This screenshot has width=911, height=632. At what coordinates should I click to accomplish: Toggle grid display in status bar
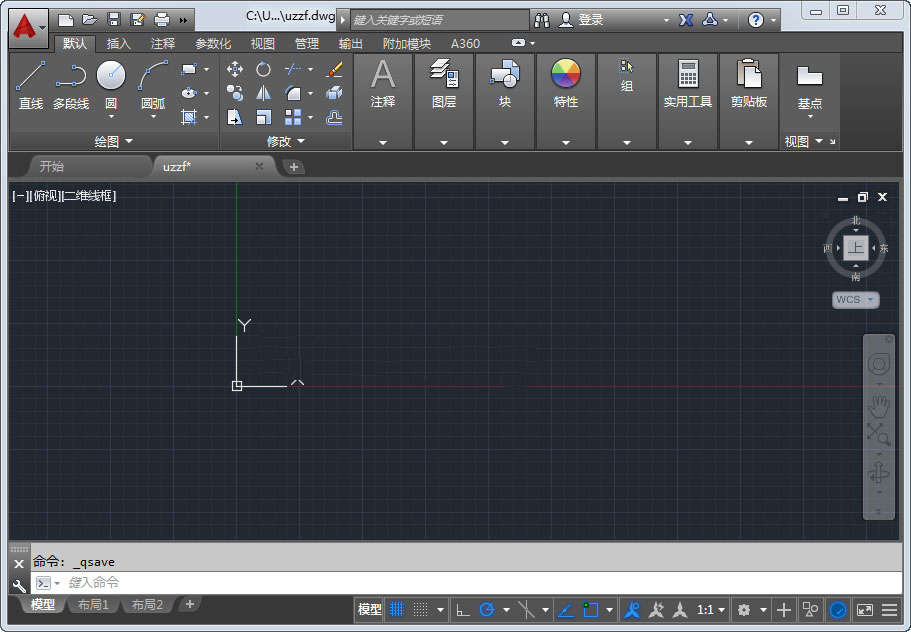(397, 609)
